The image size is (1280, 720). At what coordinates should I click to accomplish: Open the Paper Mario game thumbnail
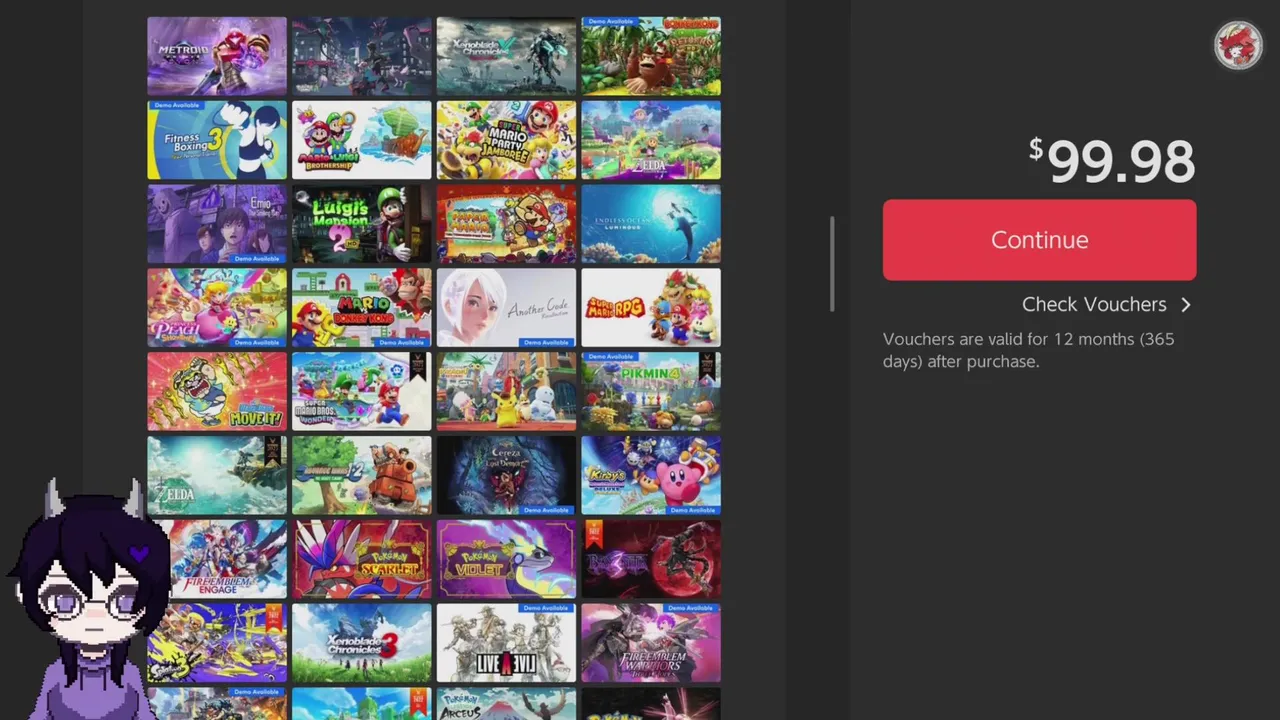506,224
